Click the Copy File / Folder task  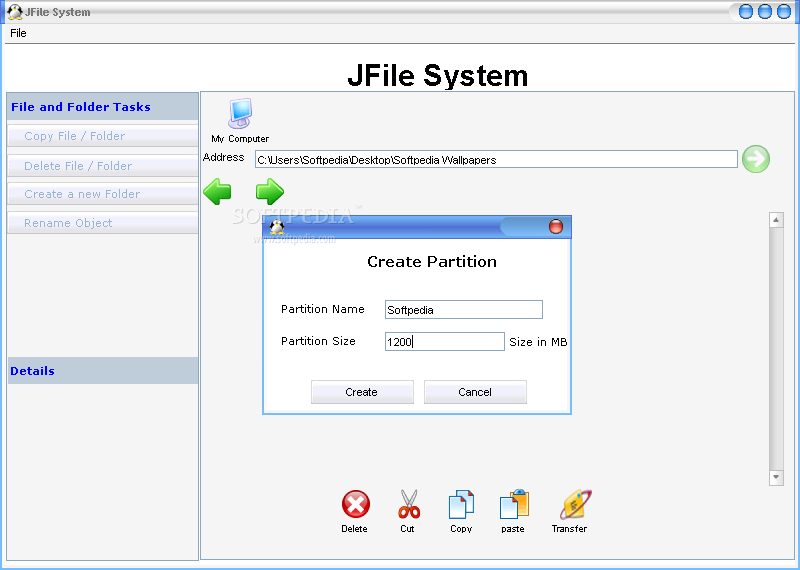[103, 136]
